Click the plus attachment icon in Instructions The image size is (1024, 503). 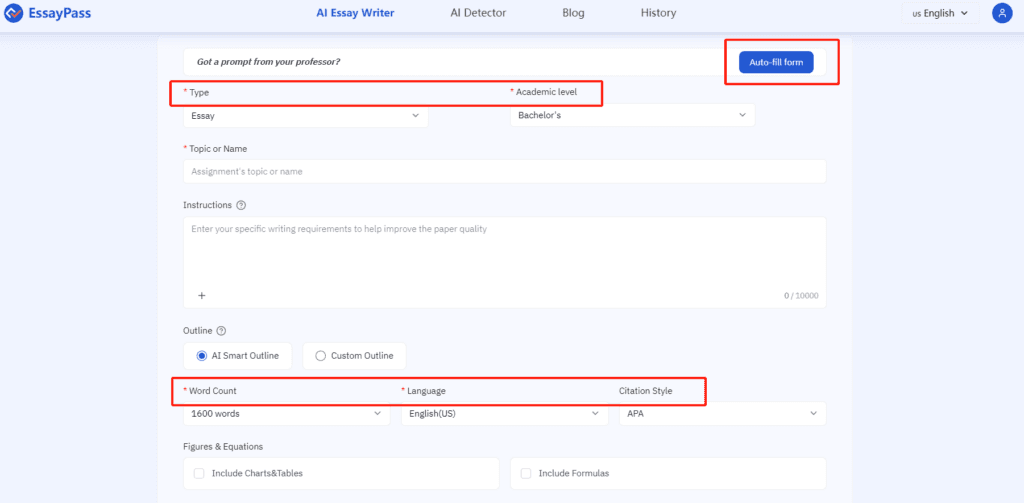[202, 295]
